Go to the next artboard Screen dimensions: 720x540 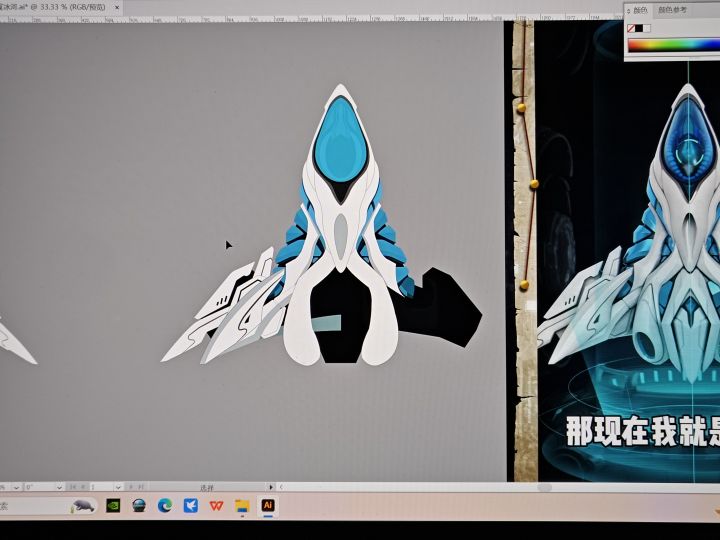131,487
